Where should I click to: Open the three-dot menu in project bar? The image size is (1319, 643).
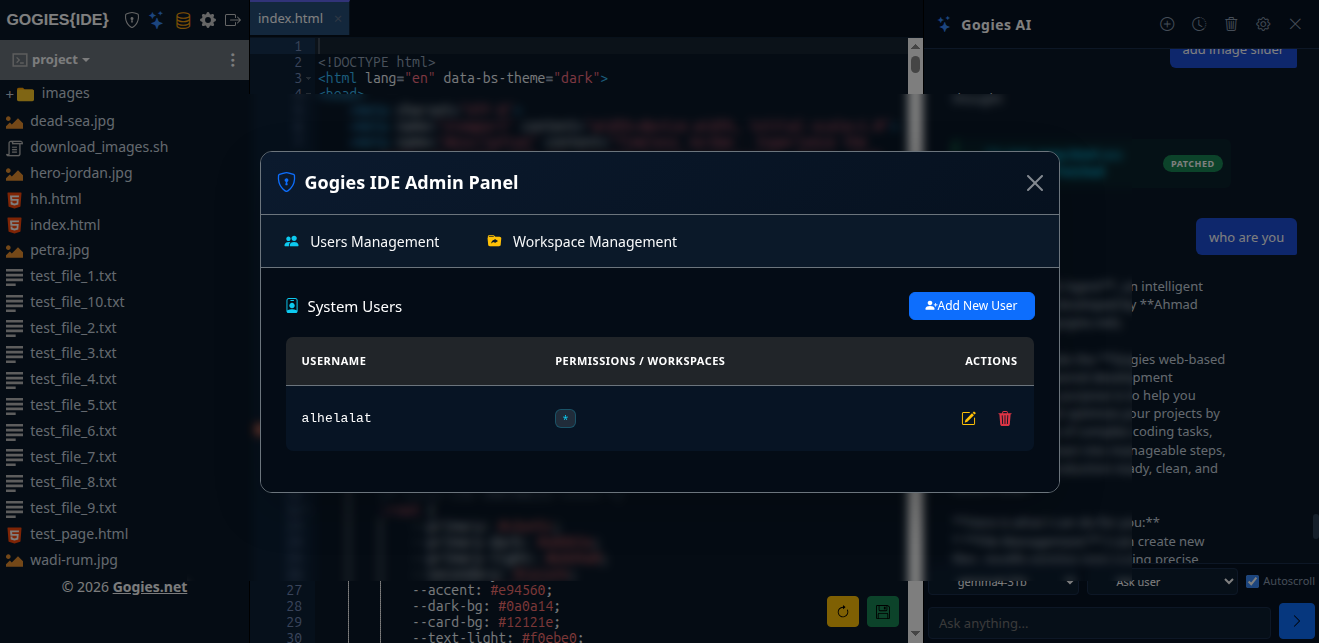pos(233,60)
